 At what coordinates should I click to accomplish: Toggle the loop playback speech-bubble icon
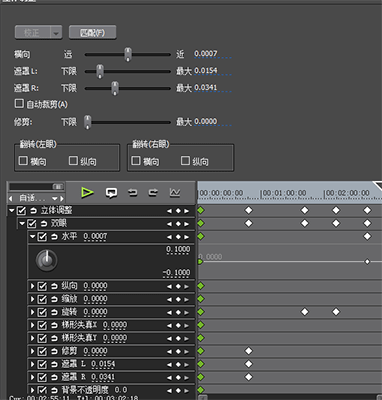click(x=111, y=193)
